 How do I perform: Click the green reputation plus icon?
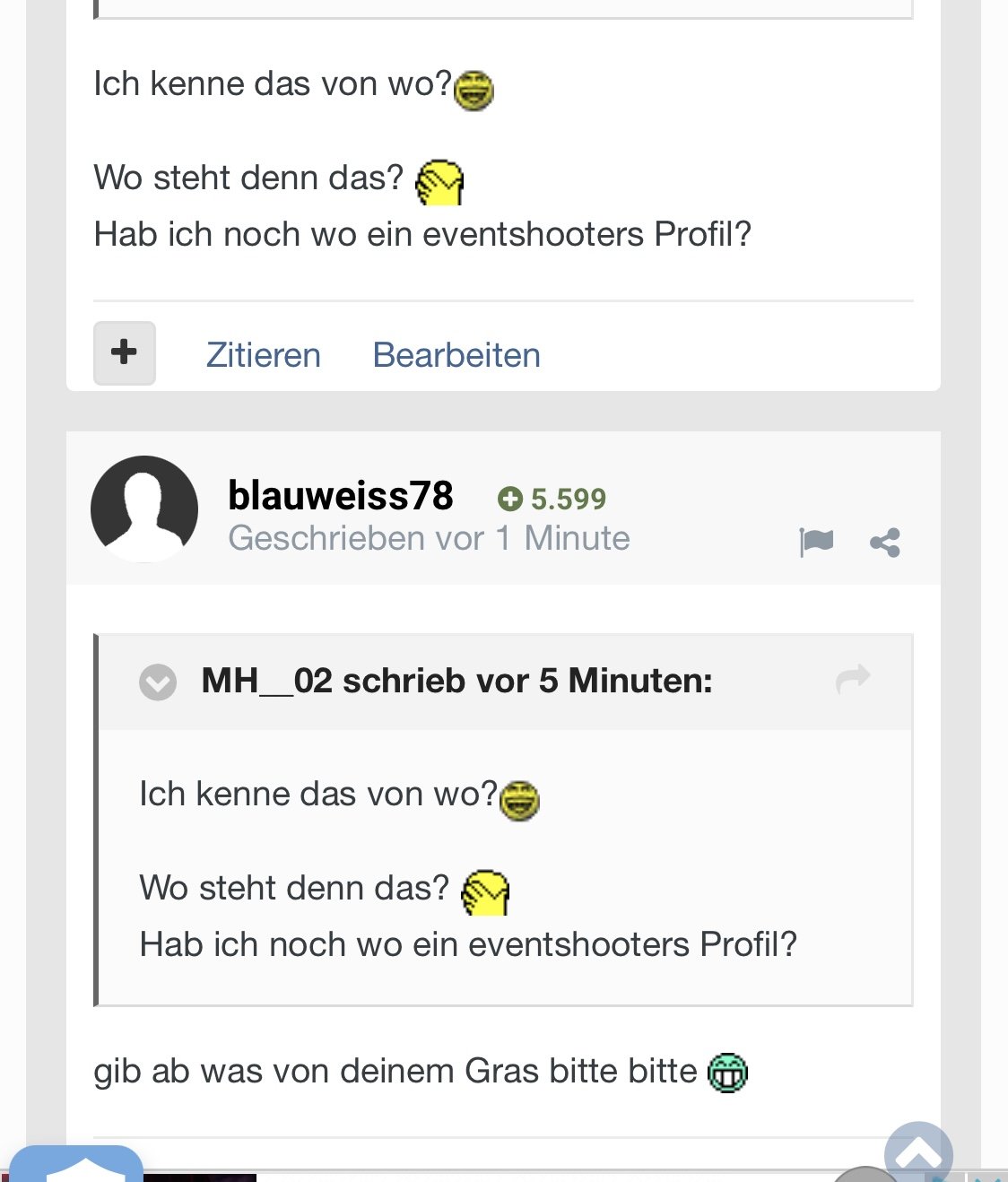click(509, 499)
